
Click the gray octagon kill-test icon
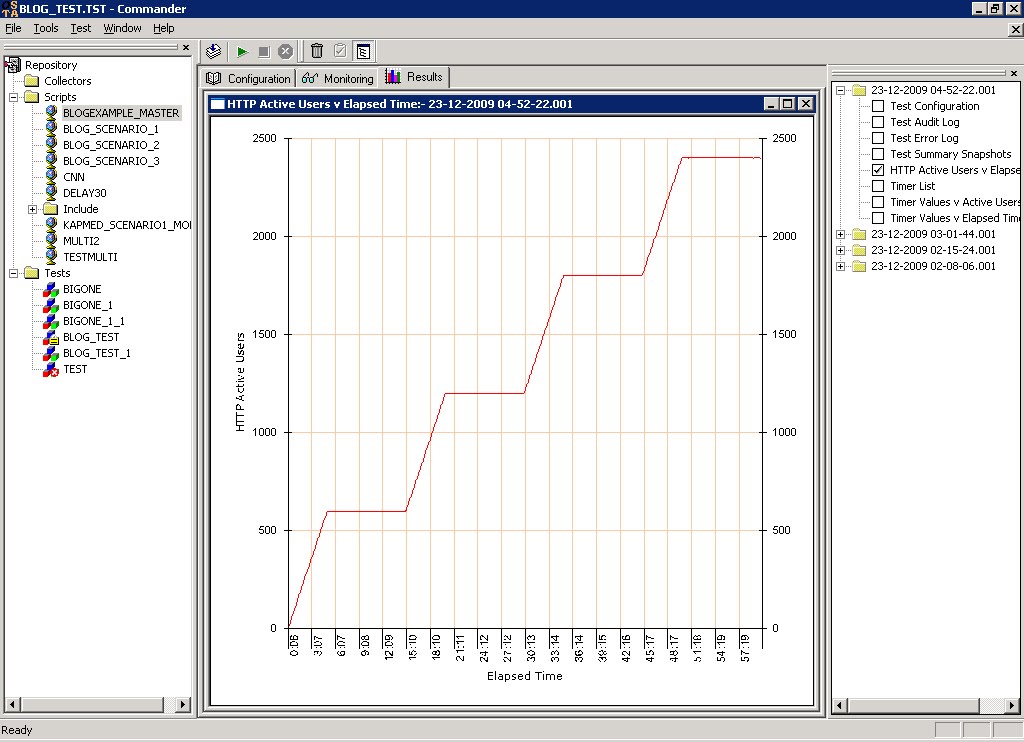point(285,52)
